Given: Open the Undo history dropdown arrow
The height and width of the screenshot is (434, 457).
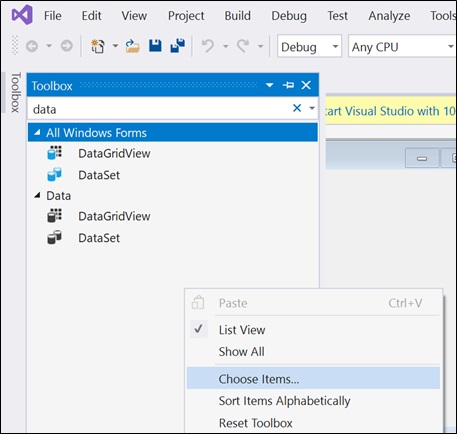Looking at the screenshot, I should tap(225, 46).
